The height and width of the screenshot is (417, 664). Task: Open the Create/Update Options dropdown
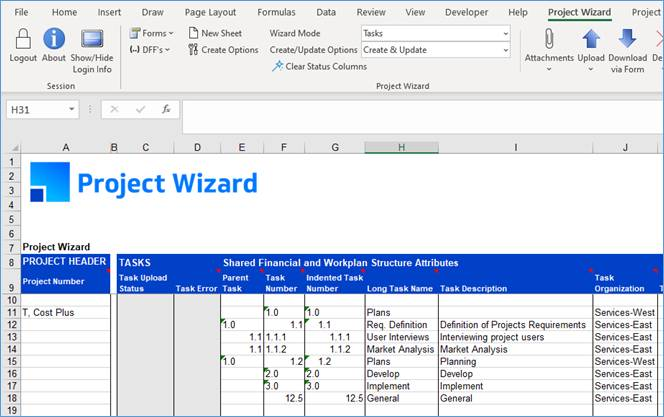[x=505, y=50]
